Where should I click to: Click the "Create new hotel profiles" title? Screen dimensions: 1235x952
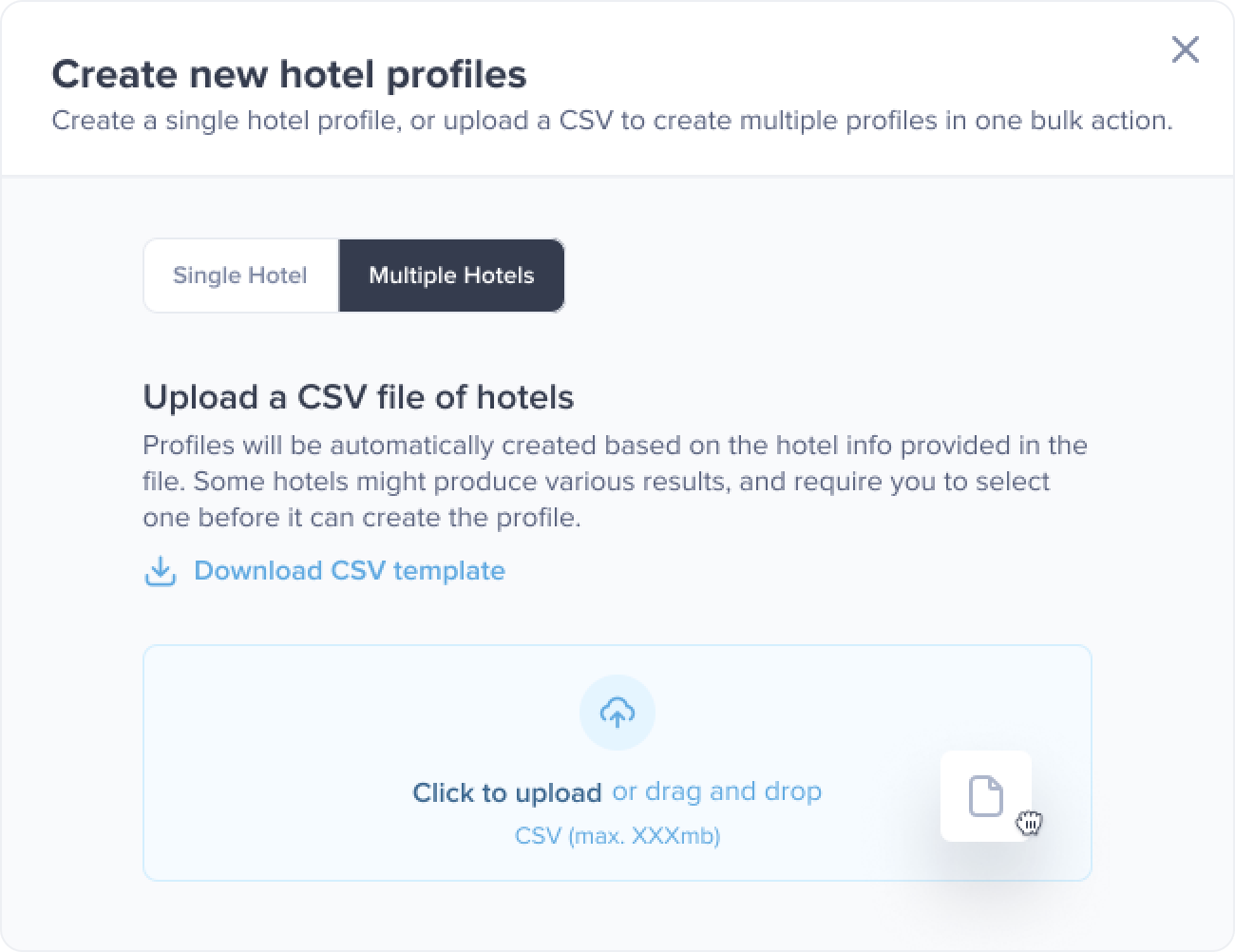tap(289, 74)
